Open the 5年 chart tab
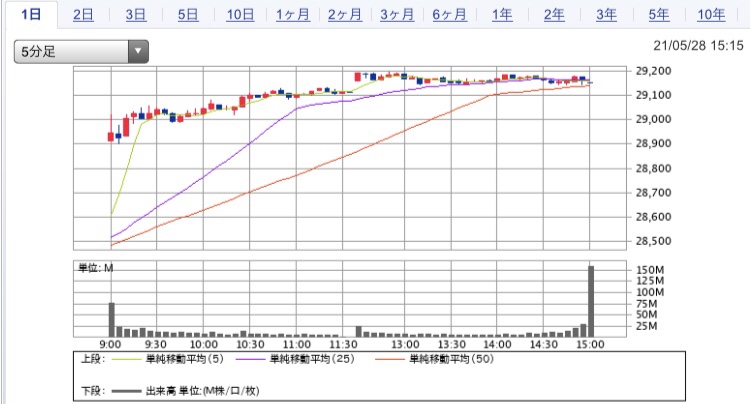750x404 pixels. (x=659, y=15)
